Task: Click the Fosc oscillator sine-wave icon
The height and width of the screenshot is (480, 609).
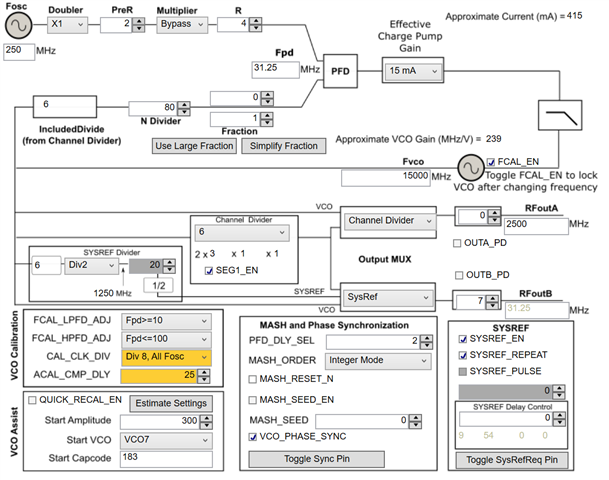Action: pyautogui.click(x=18, y=25)
